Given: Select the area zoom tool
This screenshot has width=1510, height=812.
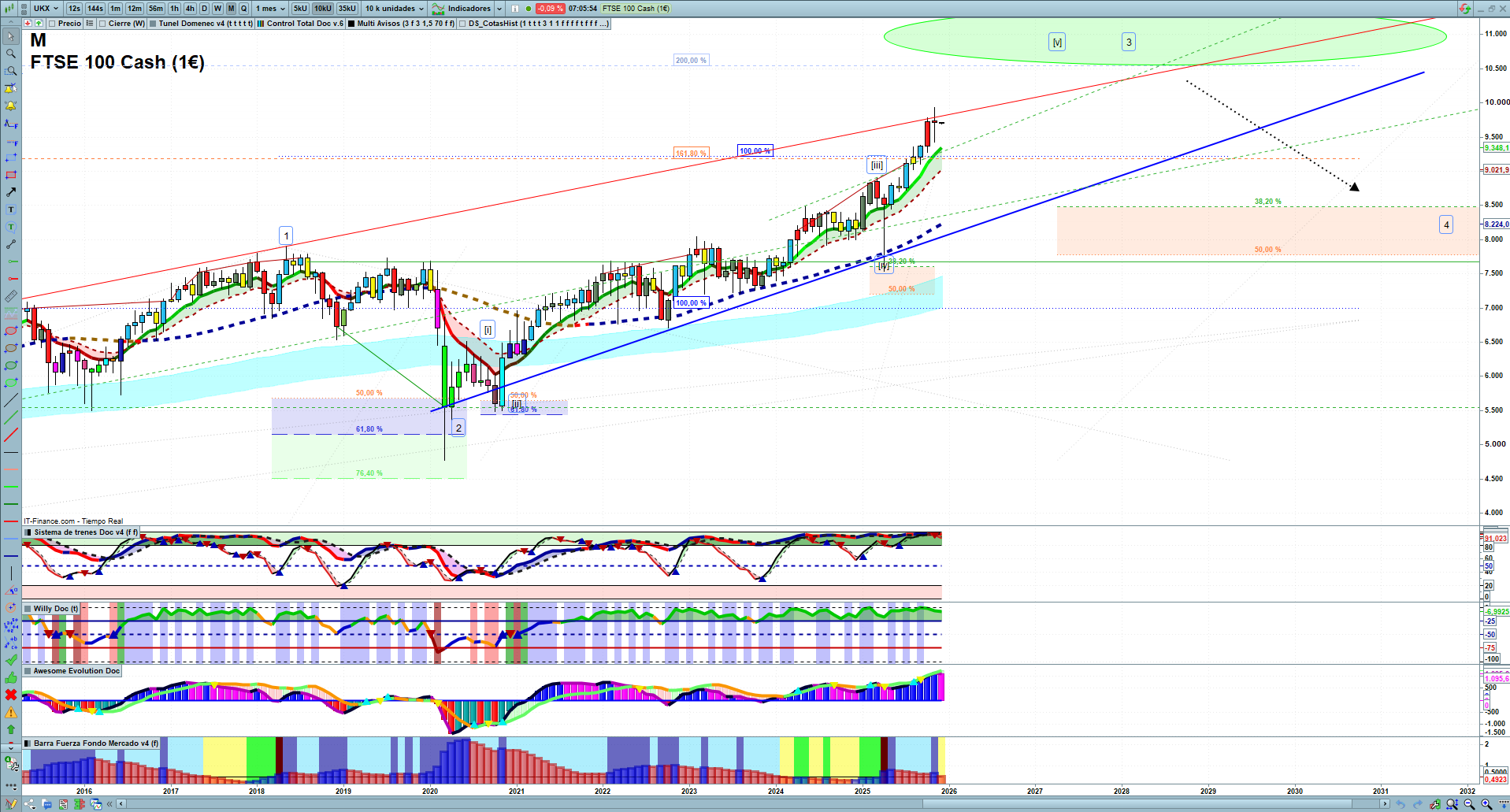Looking at the screenshot, I should coord(11,71).
